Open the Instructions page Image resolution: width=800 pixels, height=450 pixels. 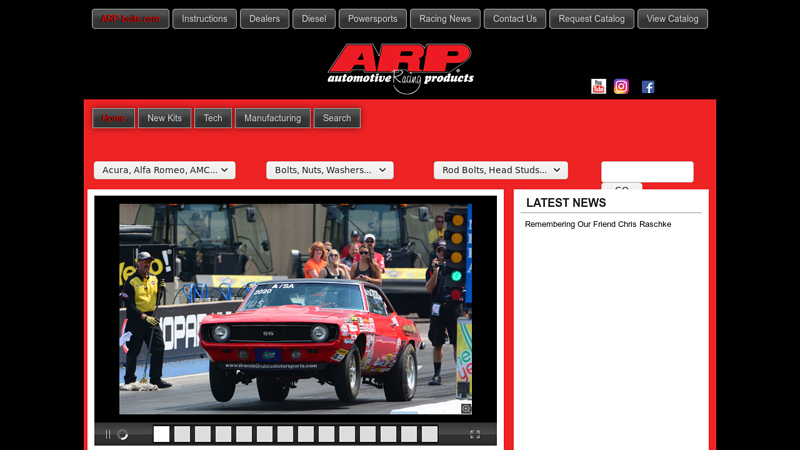point(204,19)
